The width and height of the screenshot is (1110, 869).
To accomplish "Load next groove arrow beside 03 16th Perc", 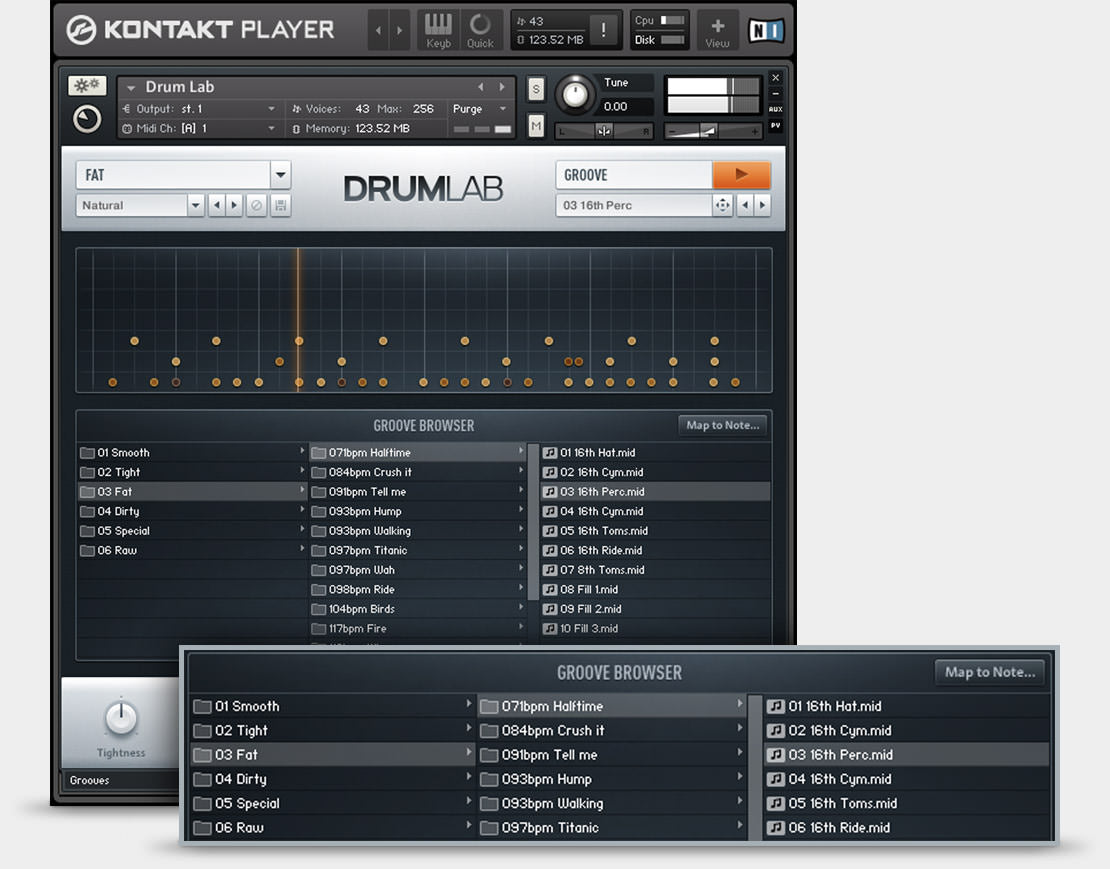I will tap(762, 205).
